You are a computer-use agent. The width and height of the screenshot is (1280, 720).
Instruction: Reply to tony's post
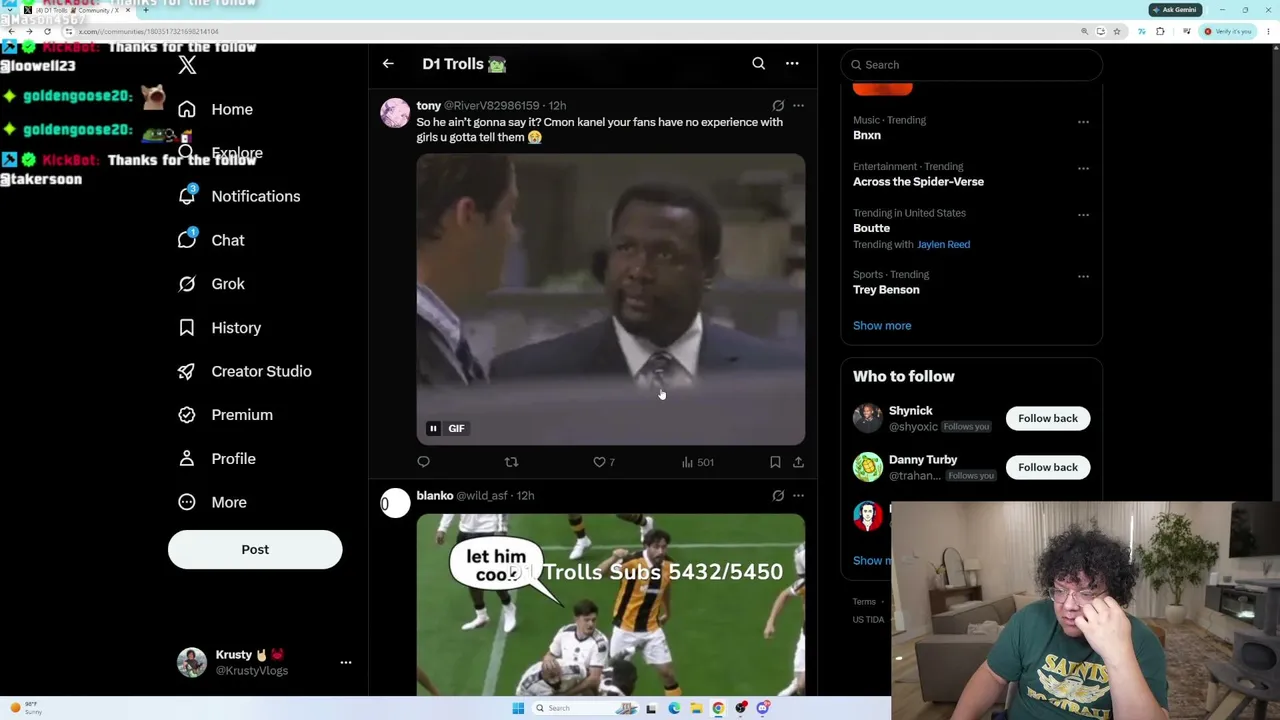[x=424, y=462]
